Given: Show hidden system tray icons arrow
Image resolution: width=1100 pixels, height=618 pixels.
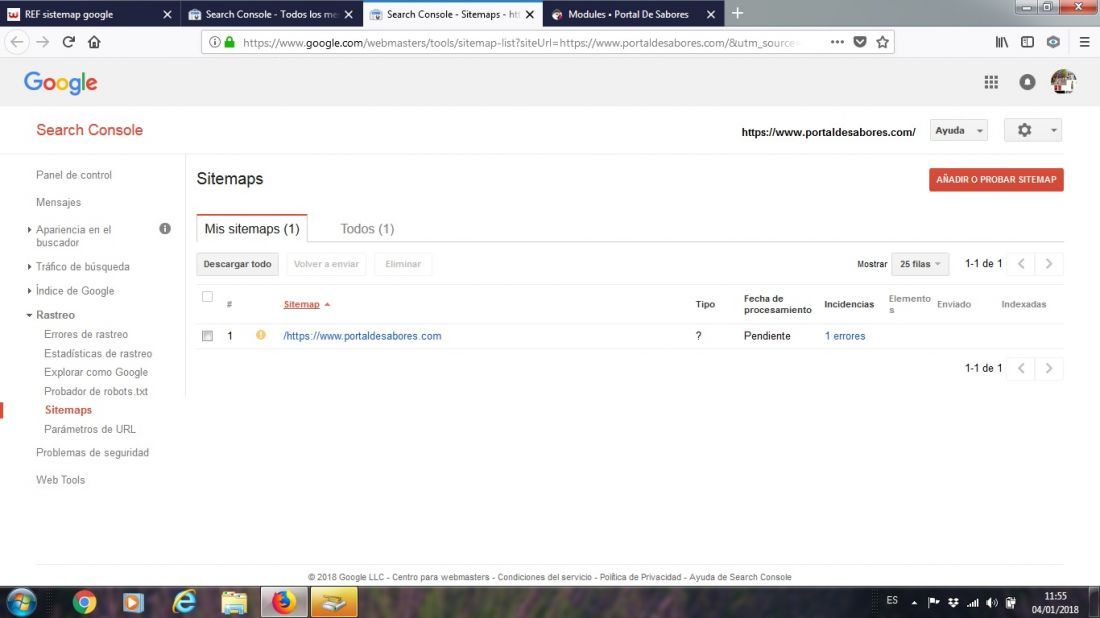Looking at the screenshot, I should (914, 603).
